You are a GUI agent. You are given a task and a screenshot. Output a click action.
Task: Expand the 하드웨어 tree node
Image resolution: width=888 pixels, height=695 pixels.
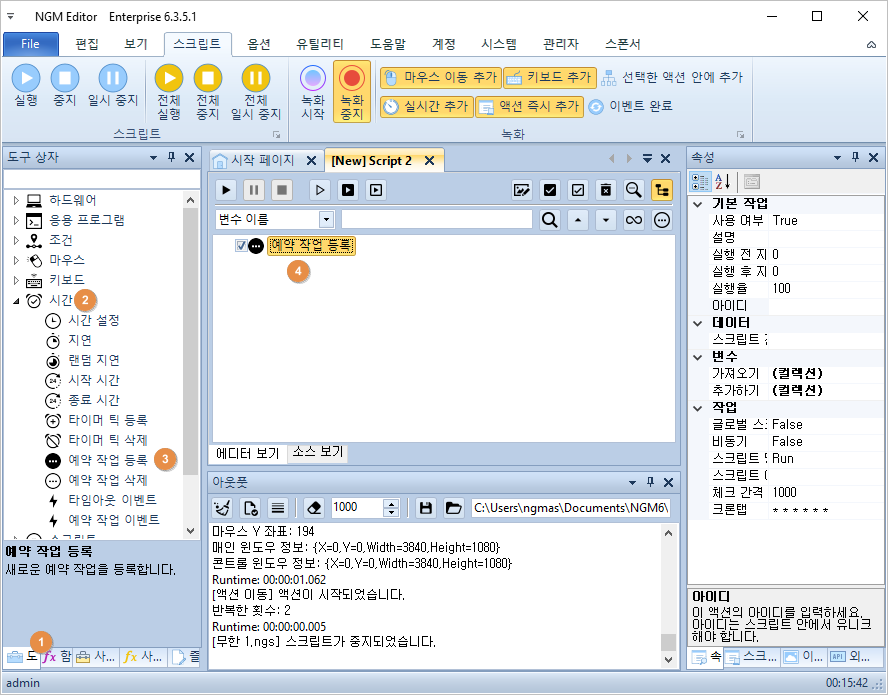pyautogui.click(x=16, y=200)
